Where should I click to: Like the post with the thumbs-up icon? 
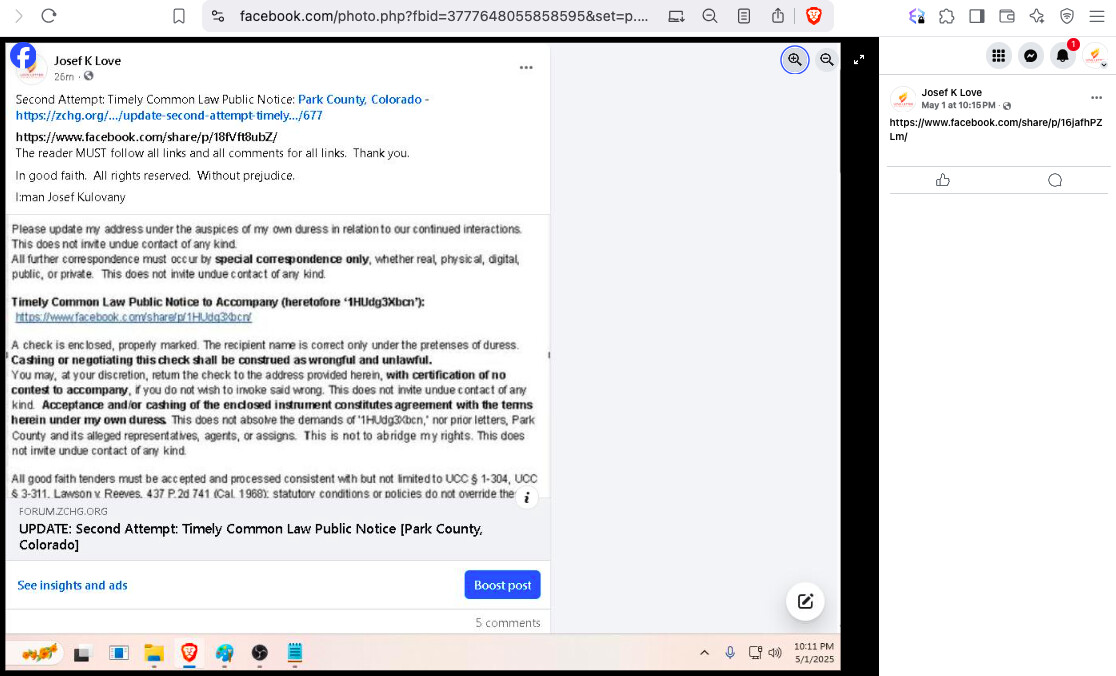coord(943,180)
